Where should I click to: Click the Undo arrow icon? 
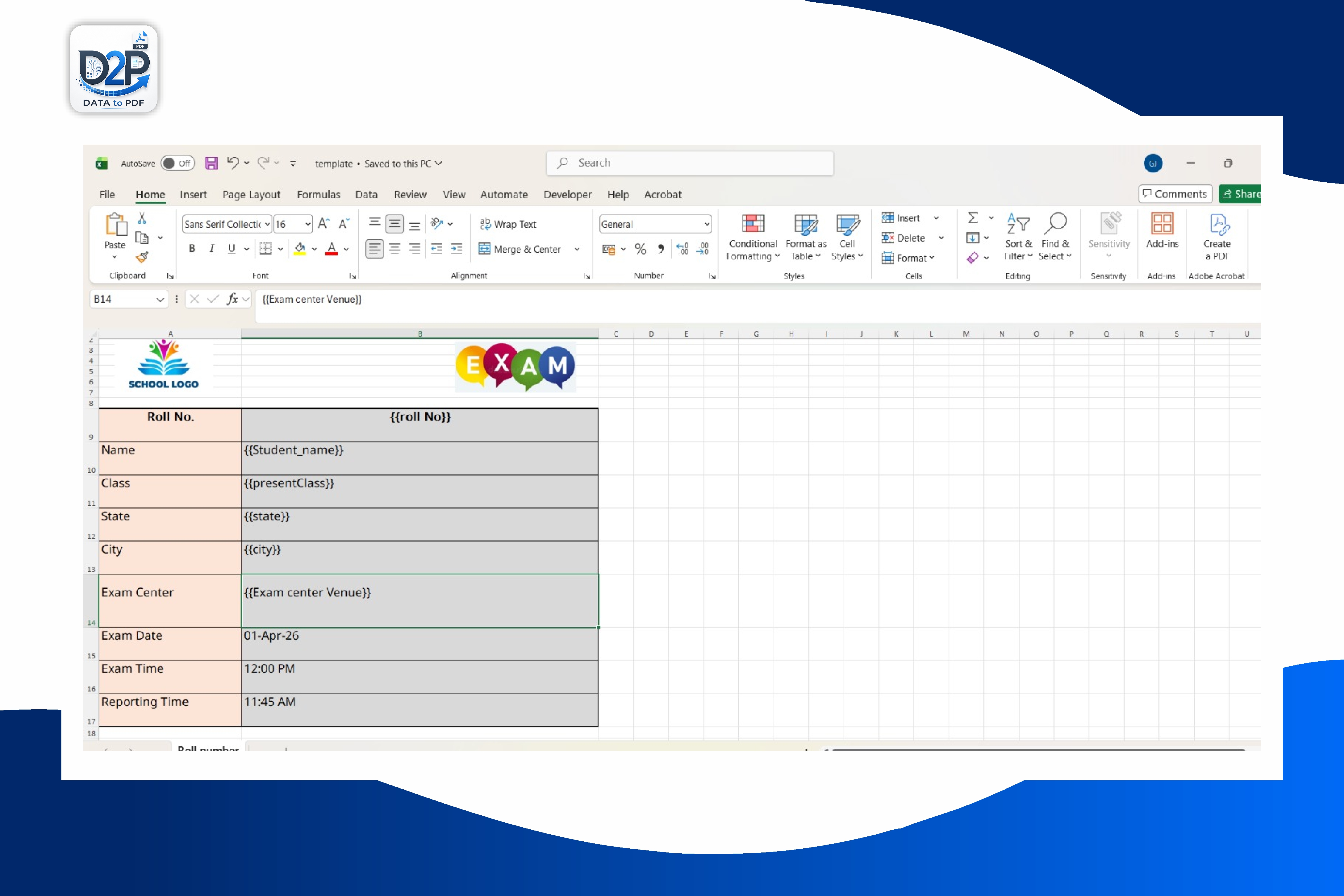[x=233, y=163]
